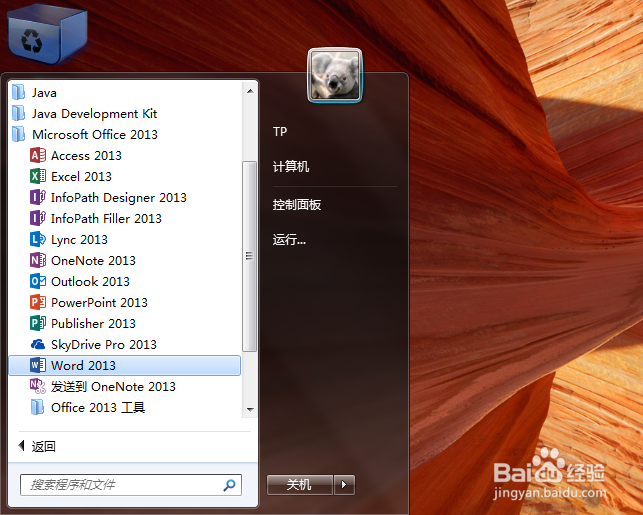Click the OneNote 2013 icon
The width and height of the screenshot is (643, 515).
point(38,260)
